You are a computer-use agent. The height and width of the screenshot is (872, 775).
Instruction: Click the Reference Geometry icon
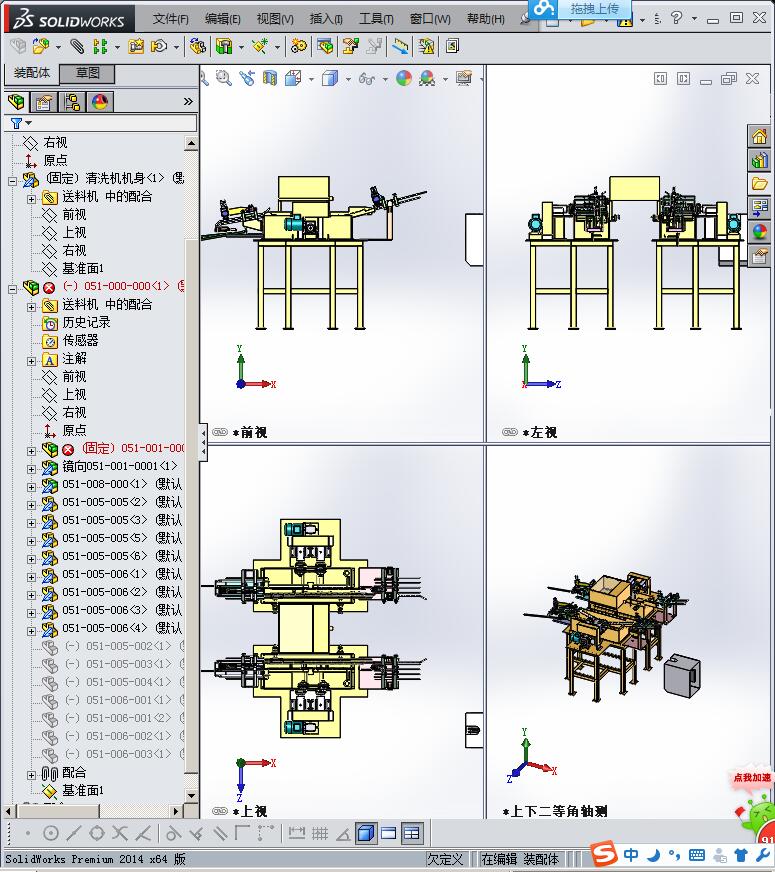pyautogui.click(x=260, y=46)
